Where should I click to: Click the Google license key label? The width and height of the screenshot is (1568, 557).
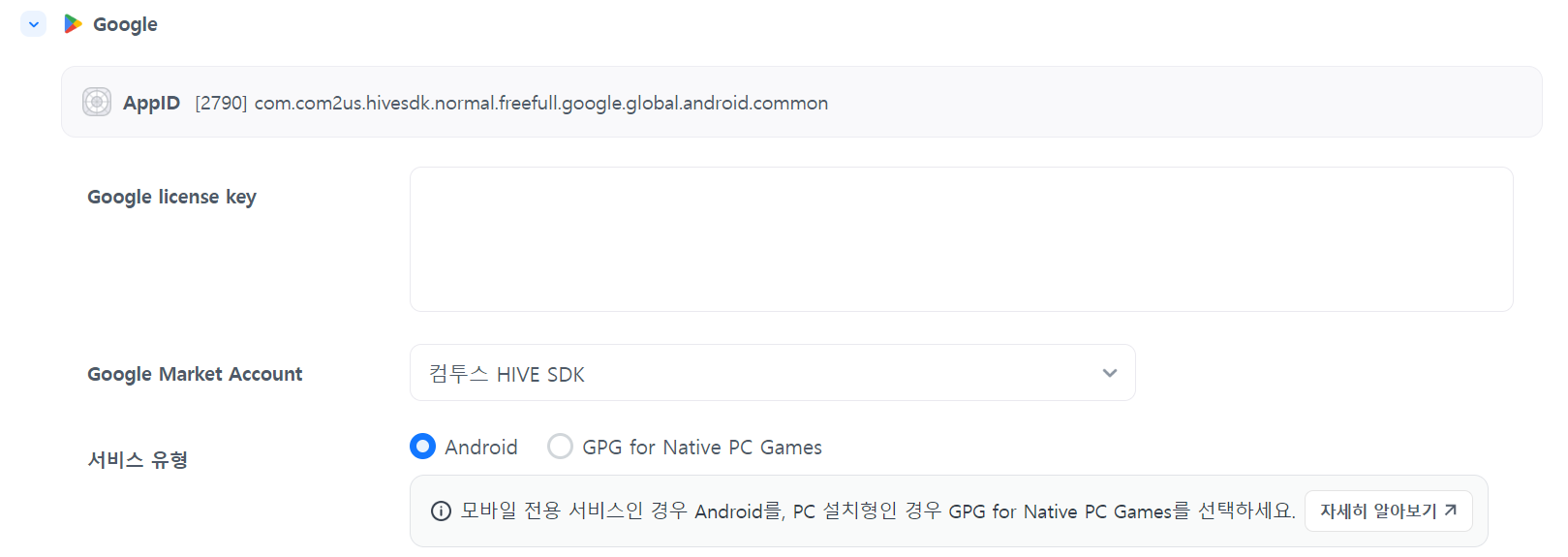click(171, 197)
